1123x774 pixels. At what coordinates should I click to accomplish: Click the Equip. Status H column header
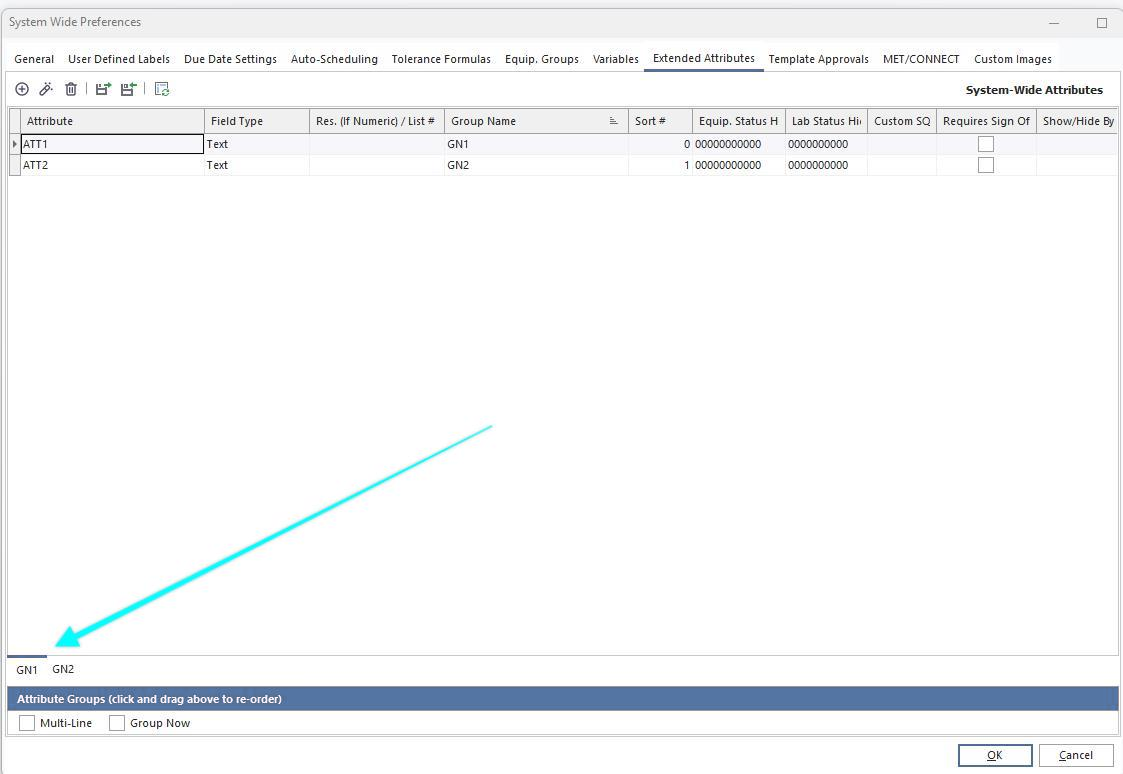pos(739,121)
